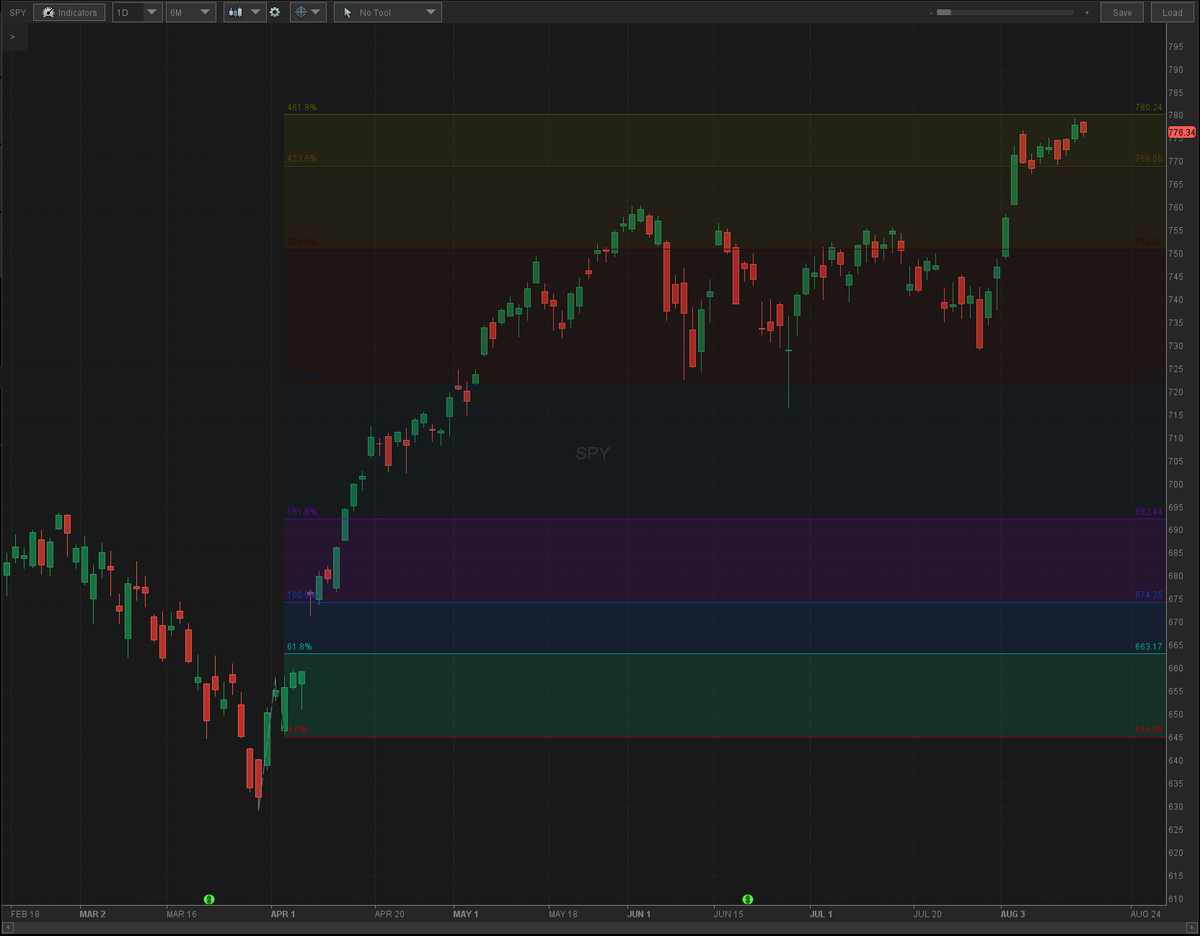Open the crosshair cursor mode dropdown
This screenshot has width=1200, height=936.
(x=308, y=12)
